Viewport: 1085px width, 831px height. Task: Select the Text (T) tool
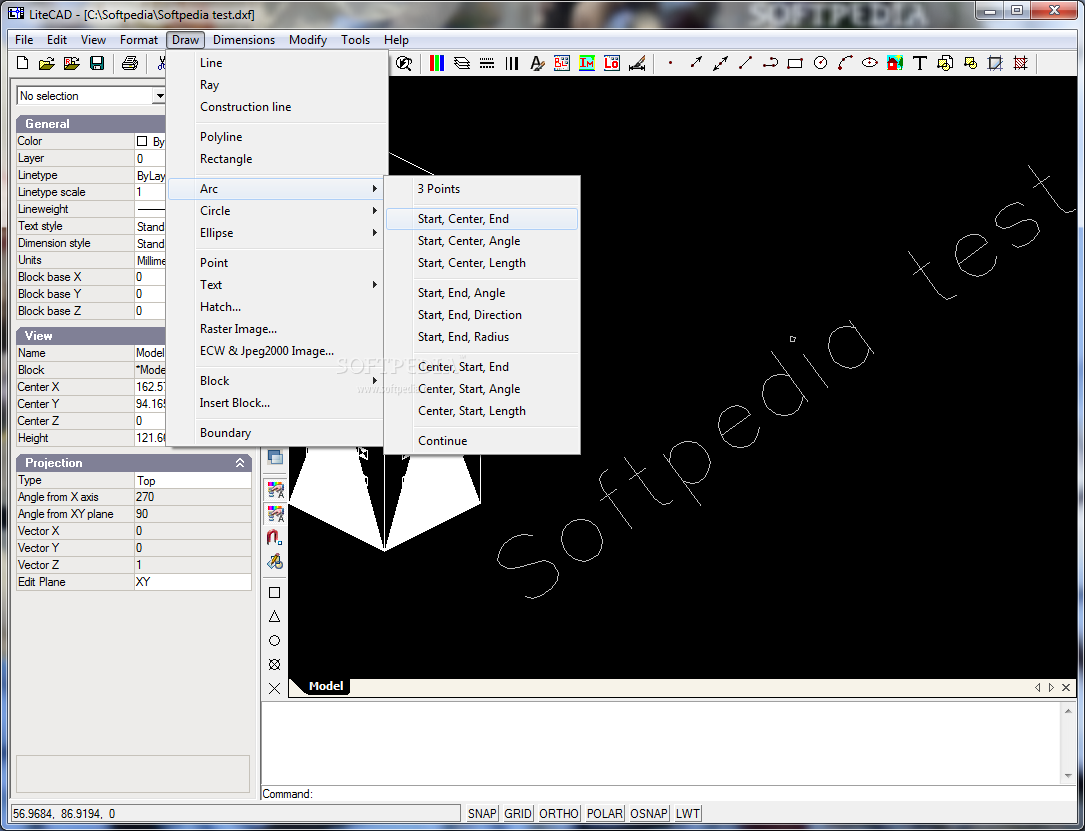point(920,64)
